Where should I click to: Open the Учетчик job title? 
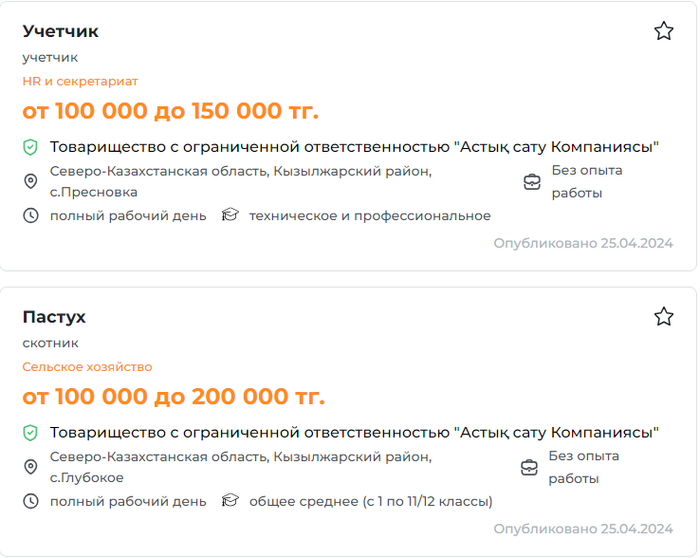pyautogui.click(x=61, y=31)
